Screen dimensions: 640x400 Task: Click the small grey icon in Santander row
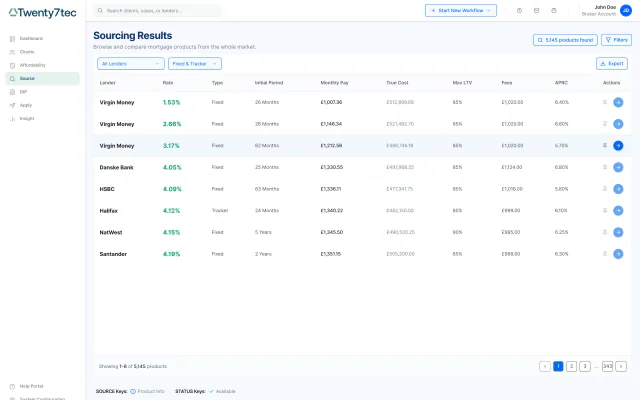point(605,253)
